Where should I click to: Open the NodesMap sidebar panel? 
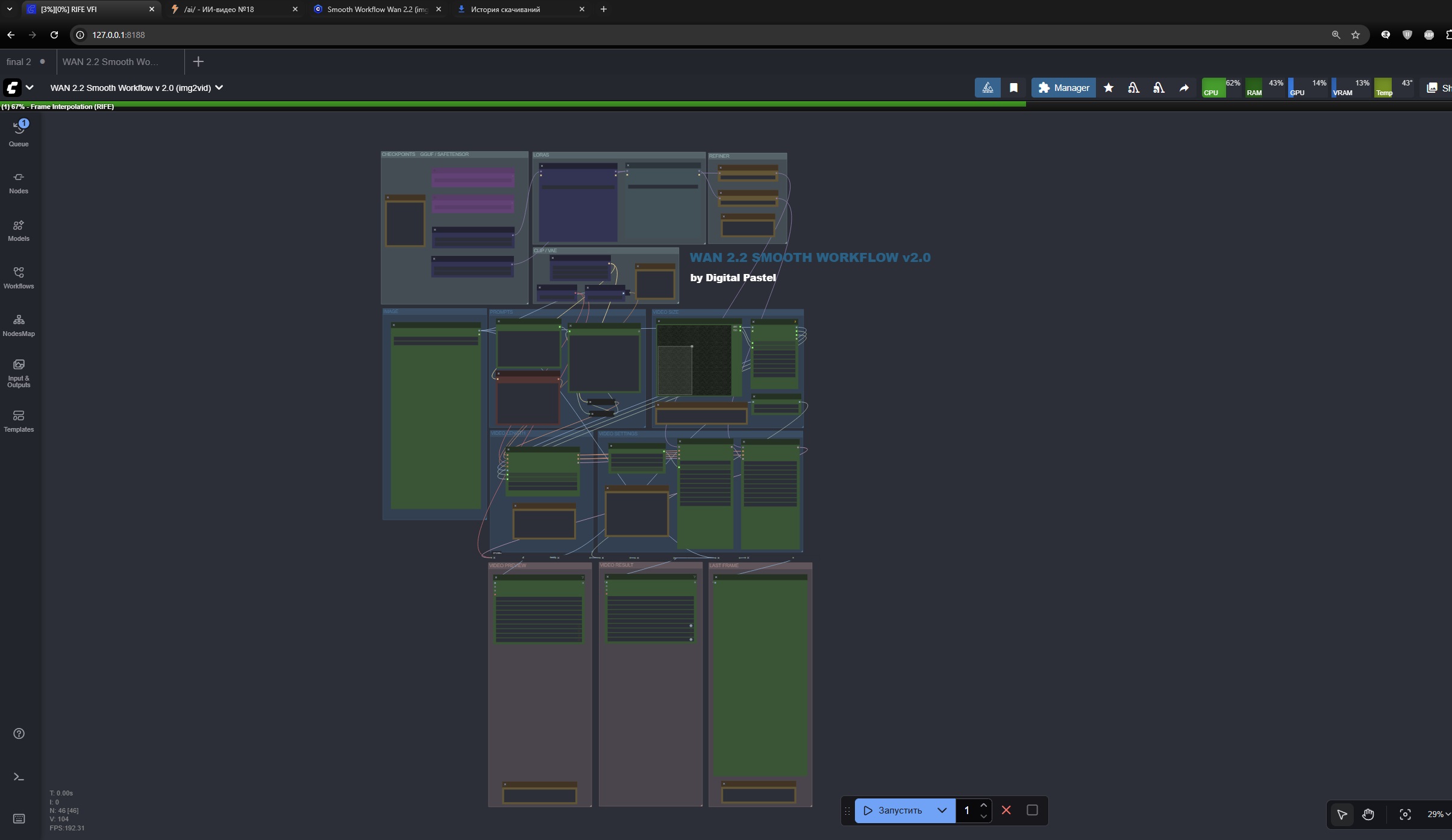[x=19, y=325]
